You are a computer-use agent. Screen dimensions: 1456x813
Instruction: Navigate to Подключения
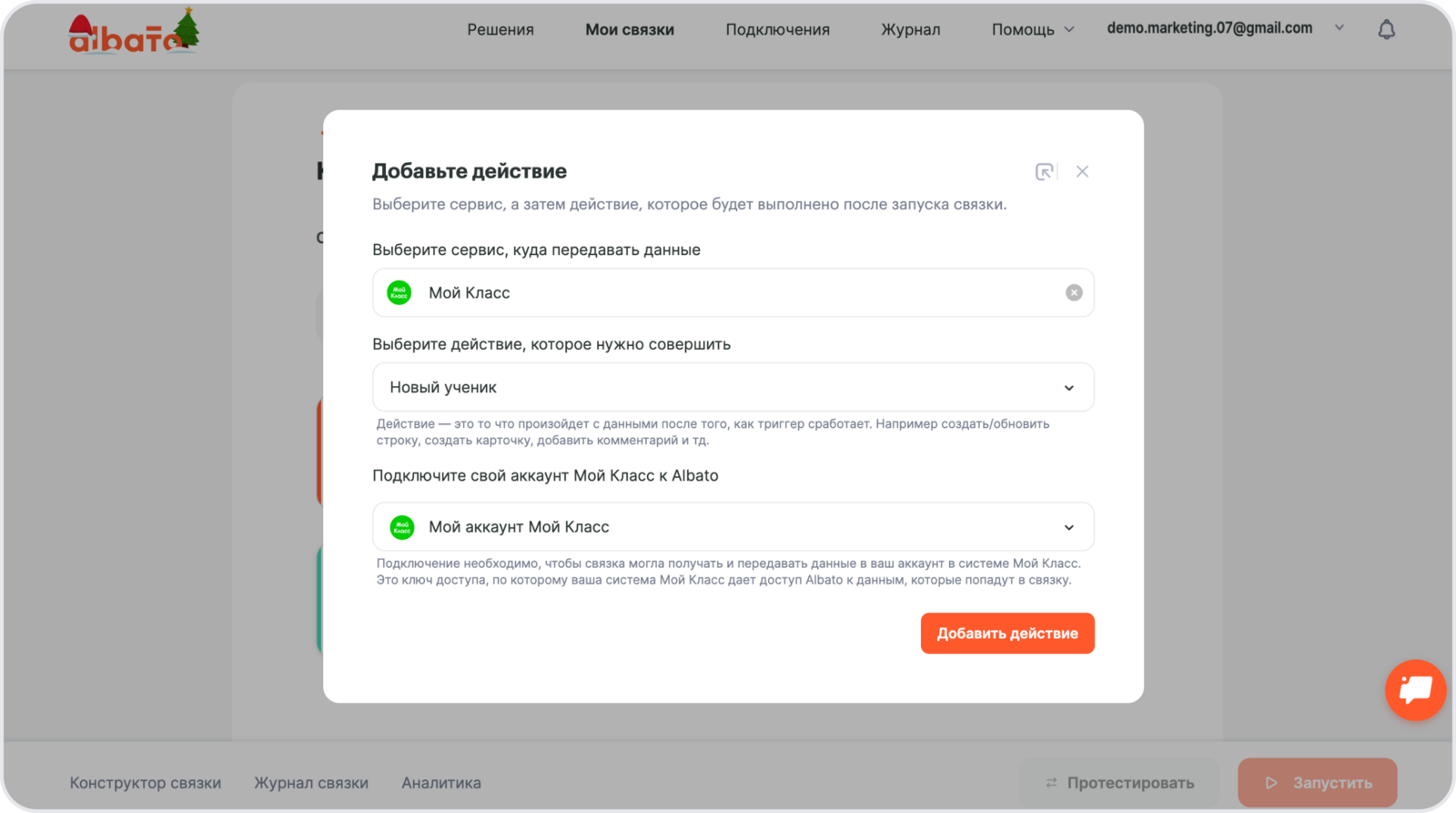click(x=777, y=29)
